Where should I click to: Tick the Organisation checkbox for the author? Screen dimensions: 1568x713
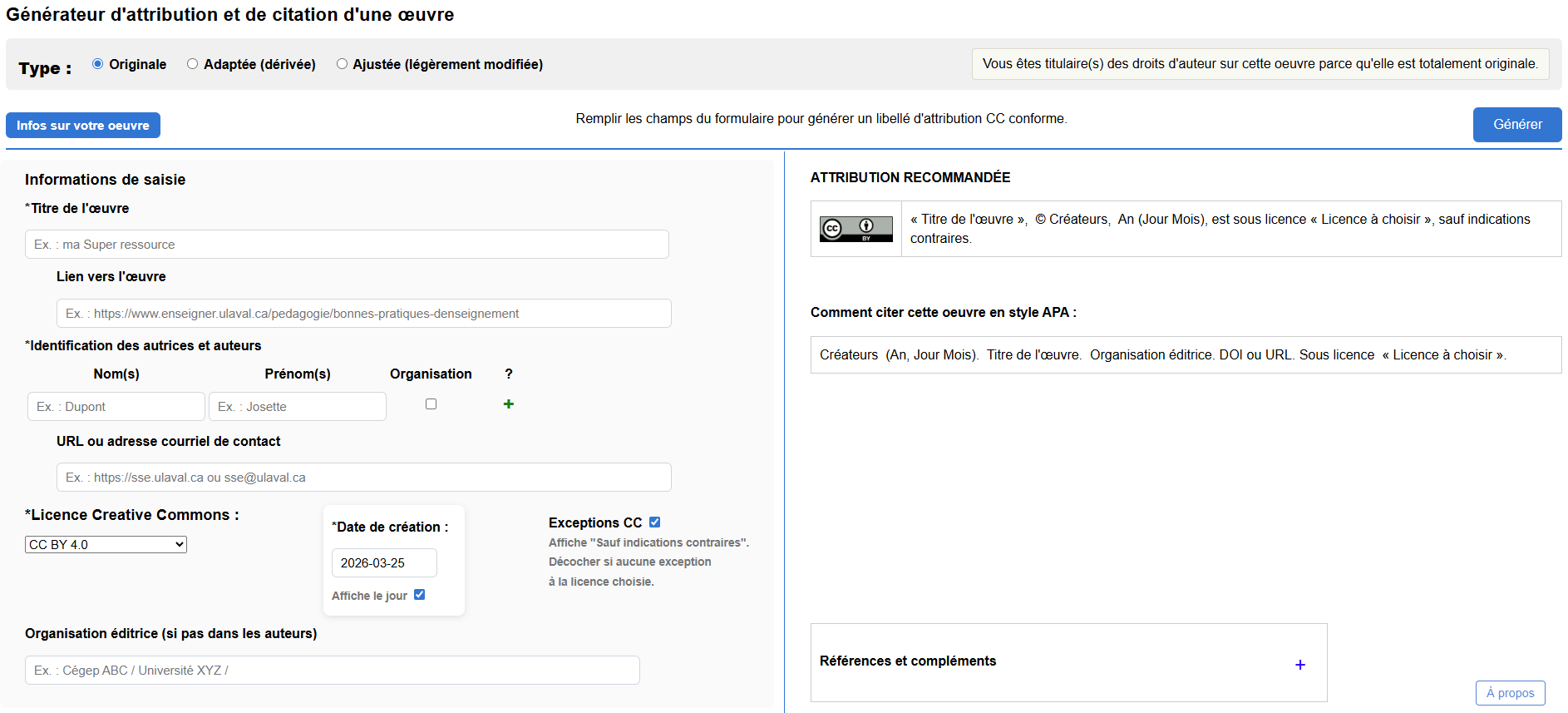pos(431,404)
